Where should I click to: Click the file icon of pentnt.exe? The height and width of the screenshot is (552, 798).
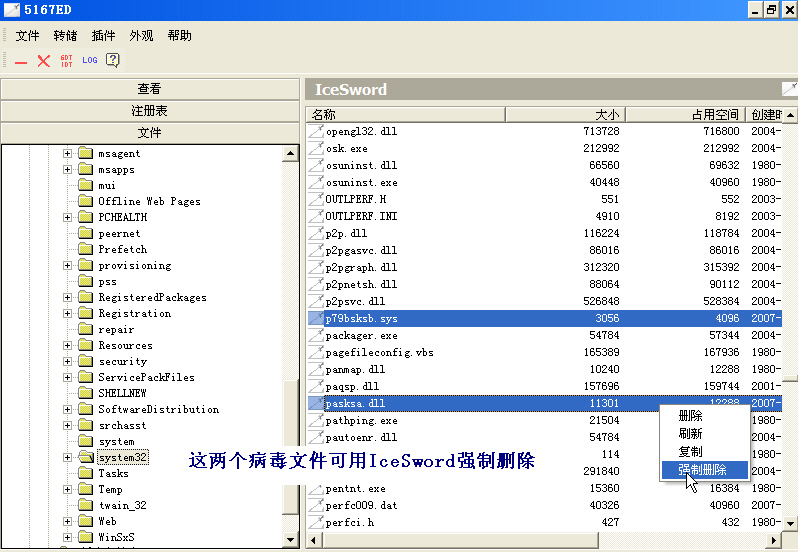click(x=316, y=488)
